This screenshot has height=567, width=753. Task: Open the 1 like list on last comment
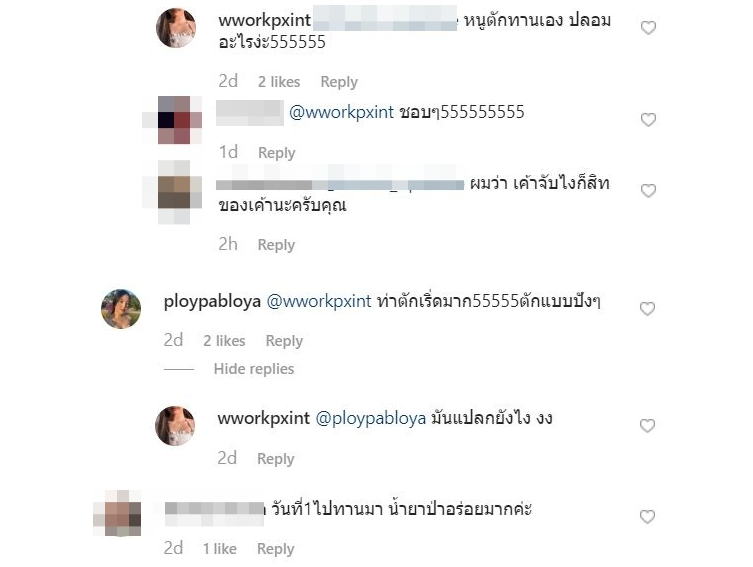(x=219, y=549)
